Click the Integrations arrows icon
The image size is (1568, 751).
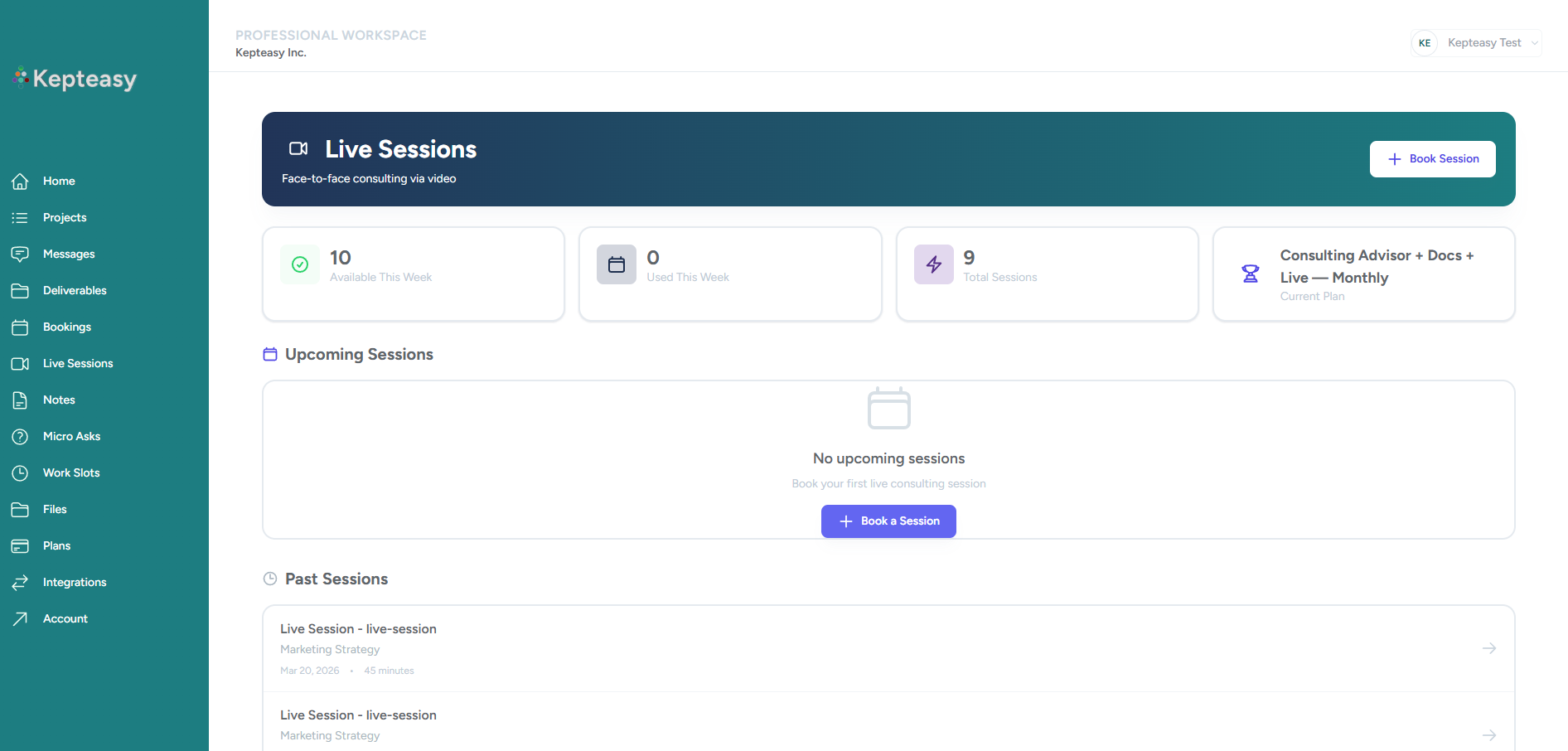click(x=20, y=582)
